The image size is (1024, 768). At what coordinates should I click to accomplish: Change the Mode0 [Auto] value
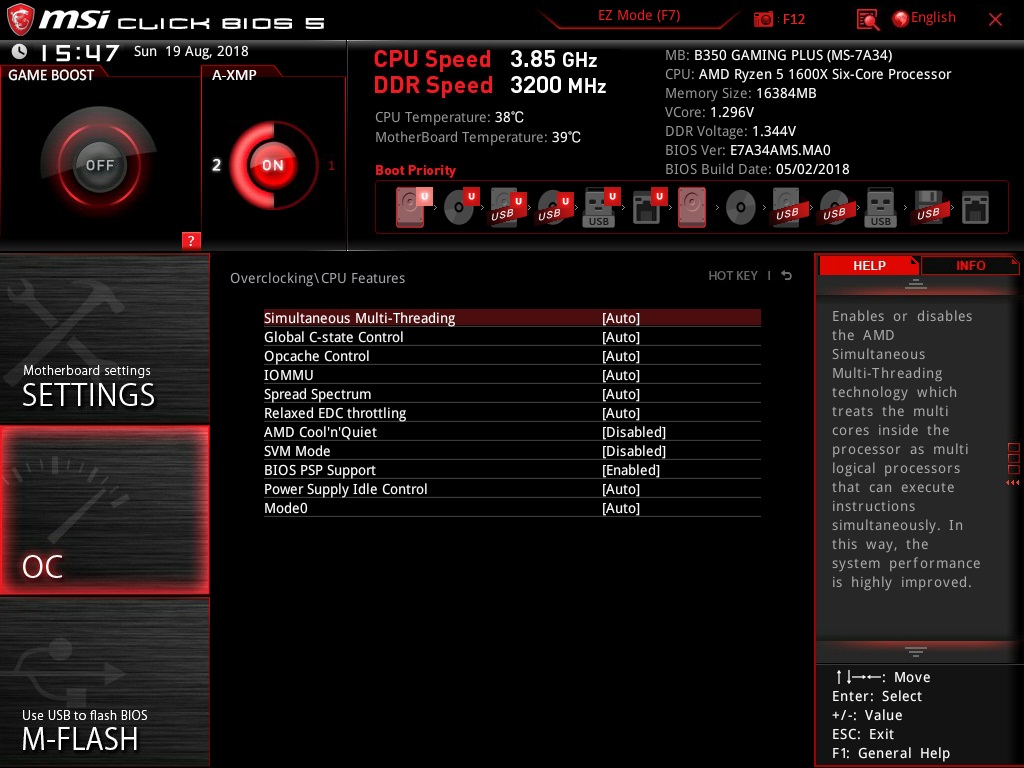pos(620,507)
